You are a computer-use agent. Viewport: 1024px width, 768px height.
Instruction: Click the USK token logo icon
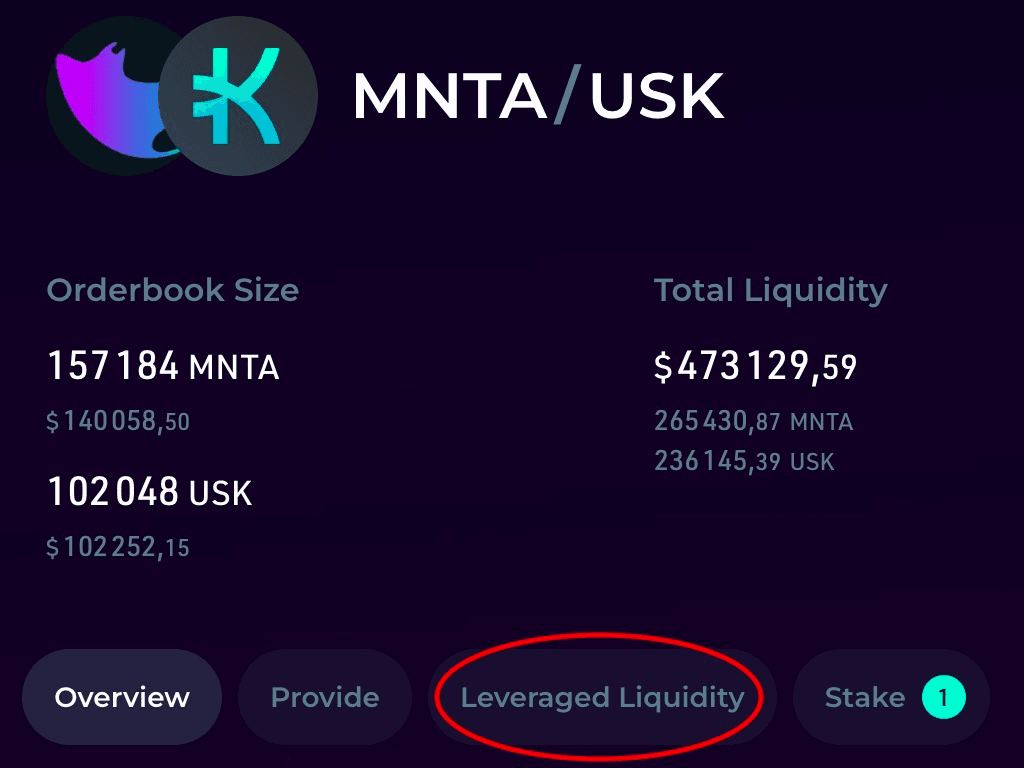click(x=238, y=96)
